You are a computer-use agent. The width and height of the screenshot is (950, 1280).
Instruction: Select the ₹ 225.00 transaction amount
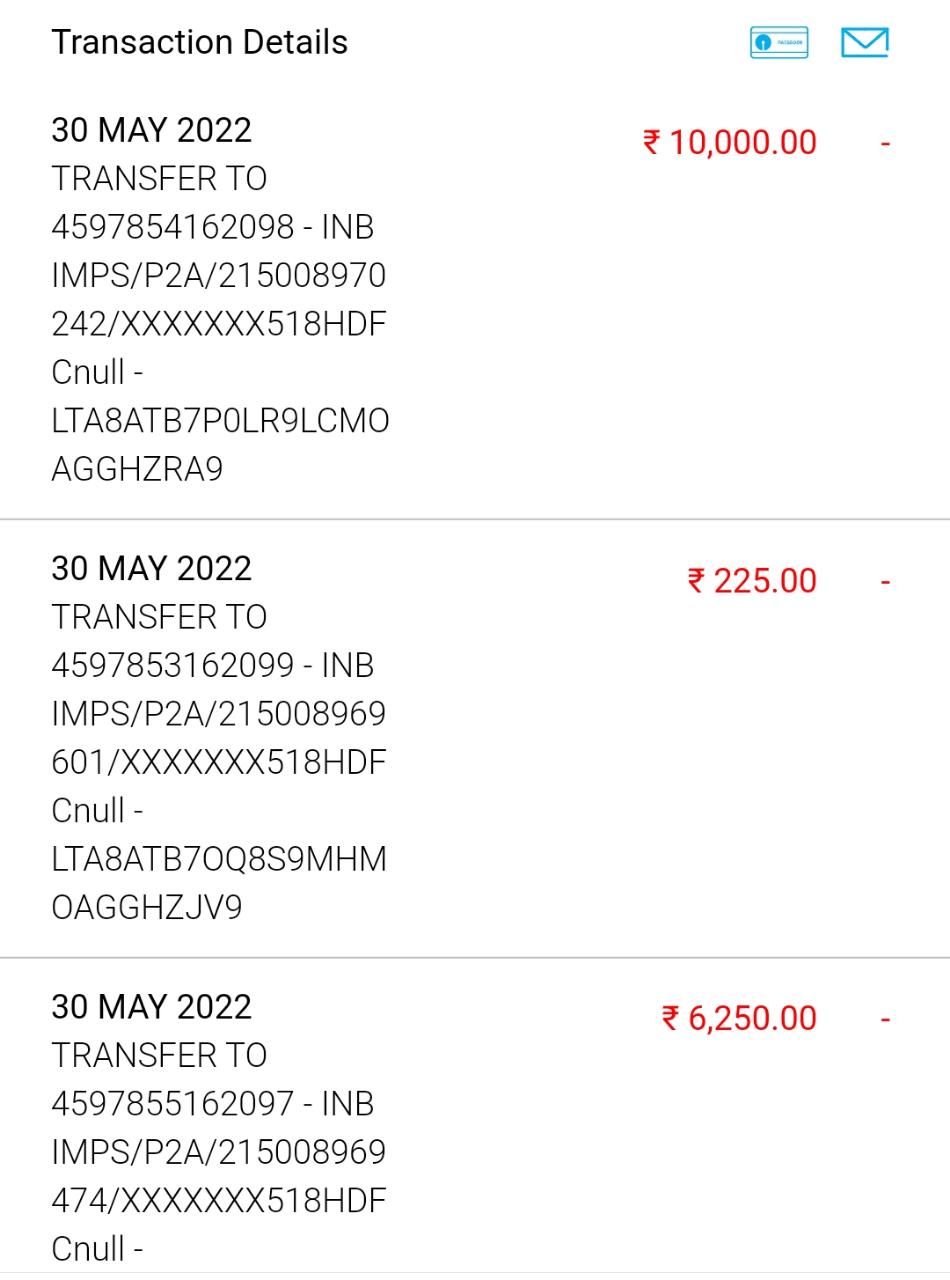tap(752, 580)
